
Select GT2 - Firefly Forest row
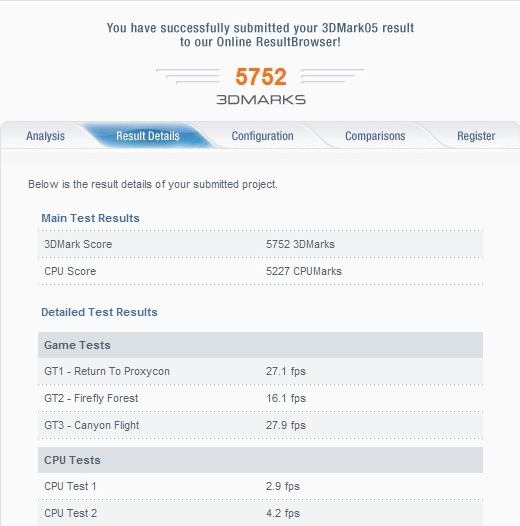260,398
